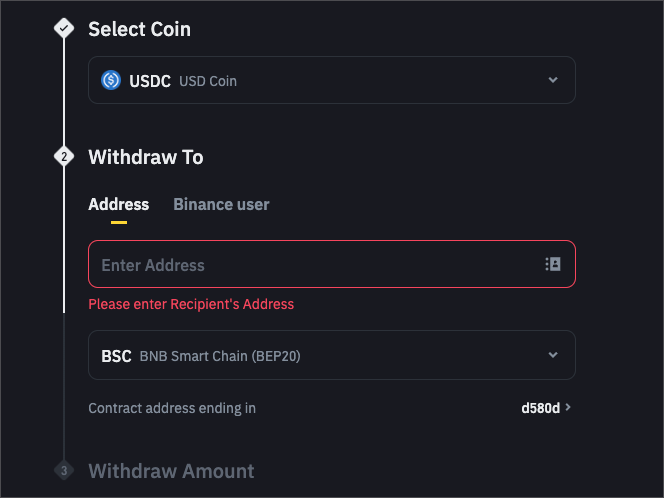664x498 pixels.
Task: View contract address ending in d580d
Action: click(541, 408)
